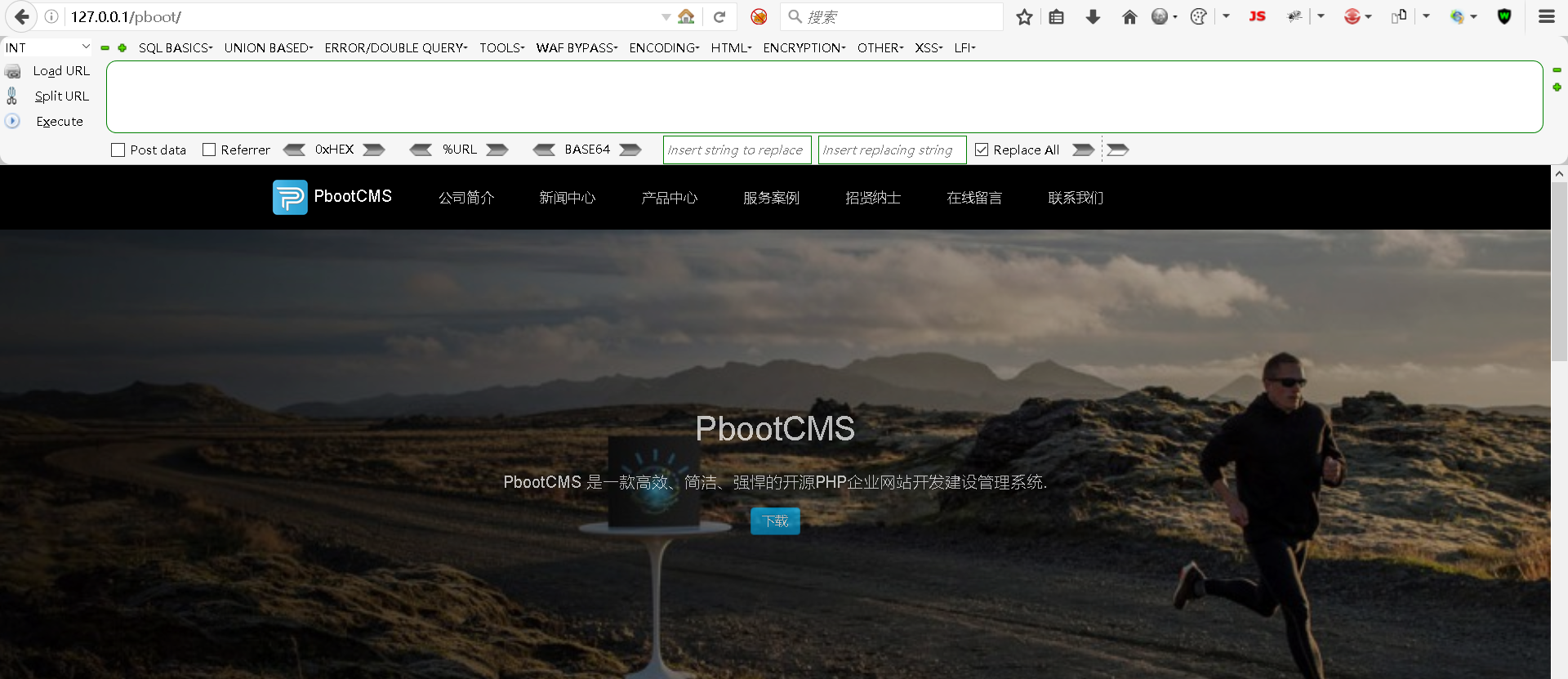
Task: Expand the ERROR/DOUBLE QUERY menu
Action: tap(396, 48)
